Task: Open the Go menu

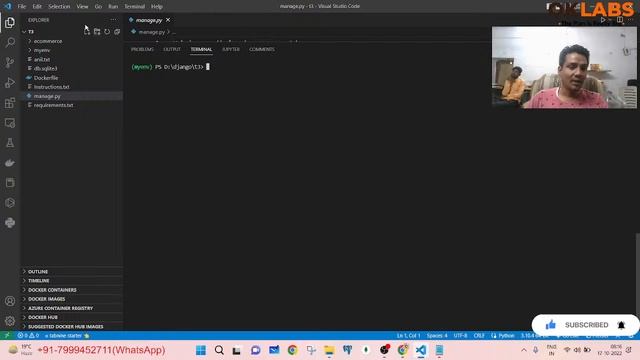Action: coord(98,7)
